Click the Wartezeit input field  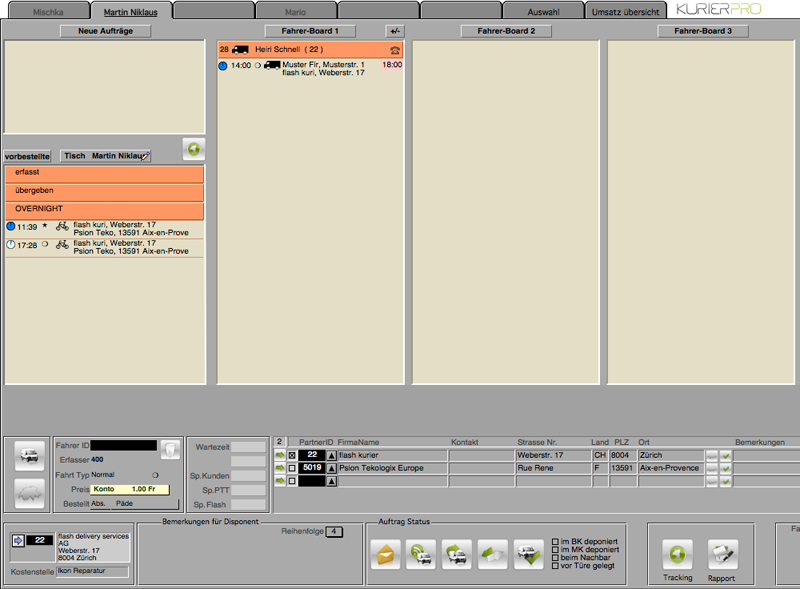[x=248, y=447]
